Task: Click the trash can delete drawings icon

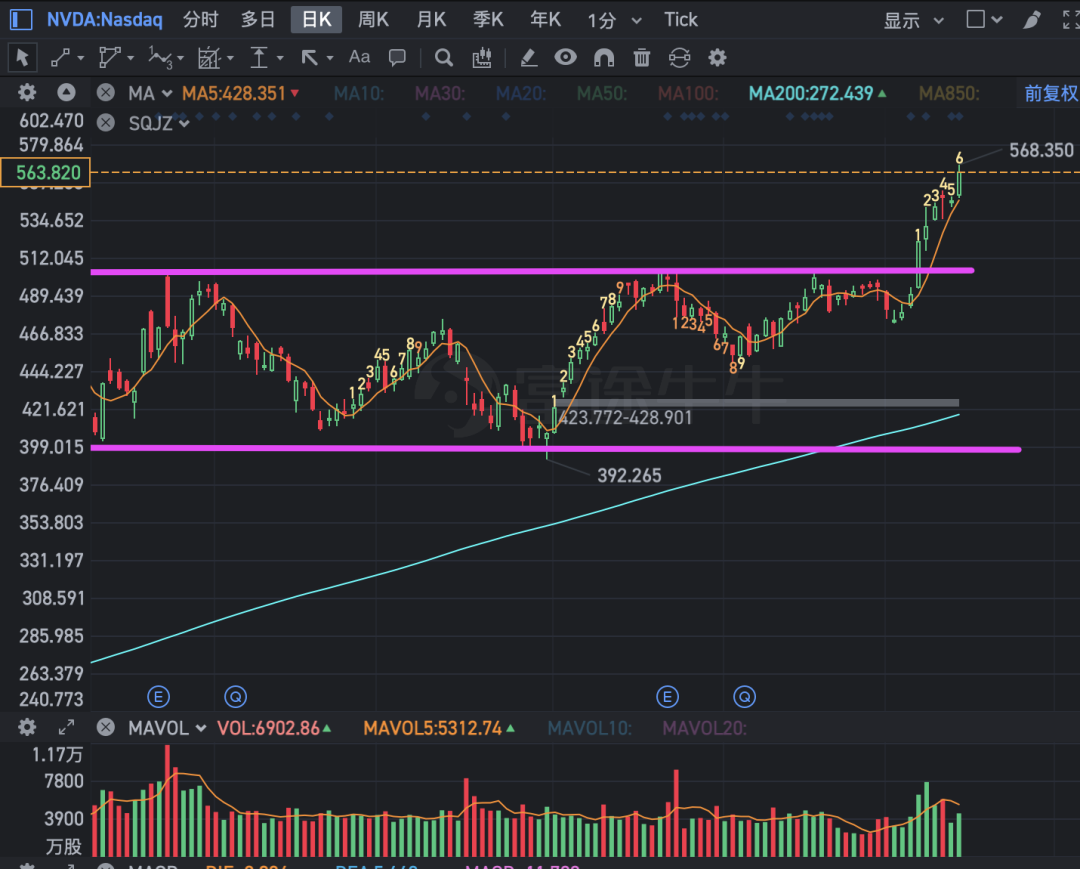Action: [x=642, y=58]
